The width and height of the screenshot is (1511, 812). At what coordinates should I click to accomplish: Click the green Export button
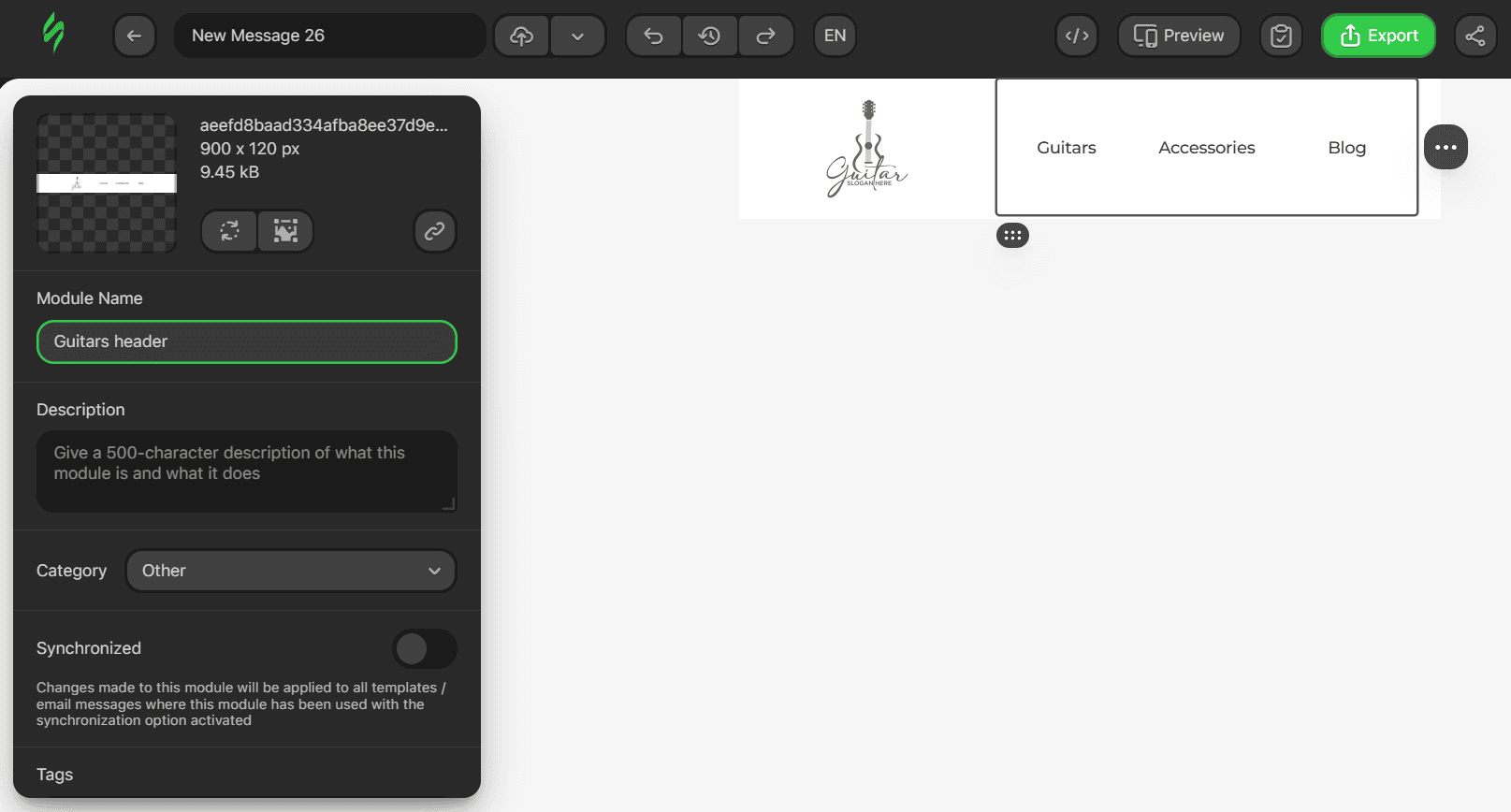[x=1378, y=36]
